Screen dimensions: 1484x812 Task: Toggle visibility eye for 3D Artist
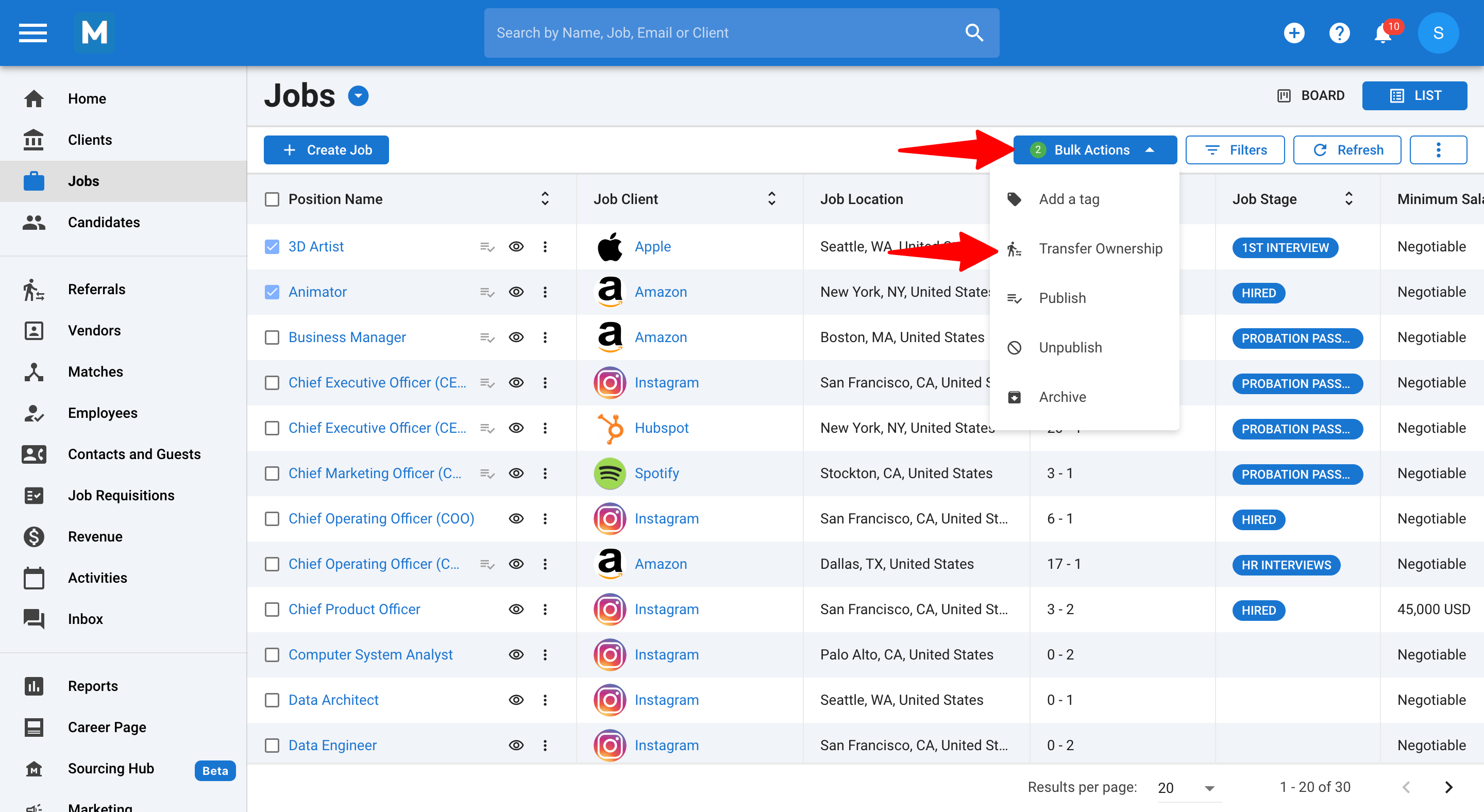point(516,246)
